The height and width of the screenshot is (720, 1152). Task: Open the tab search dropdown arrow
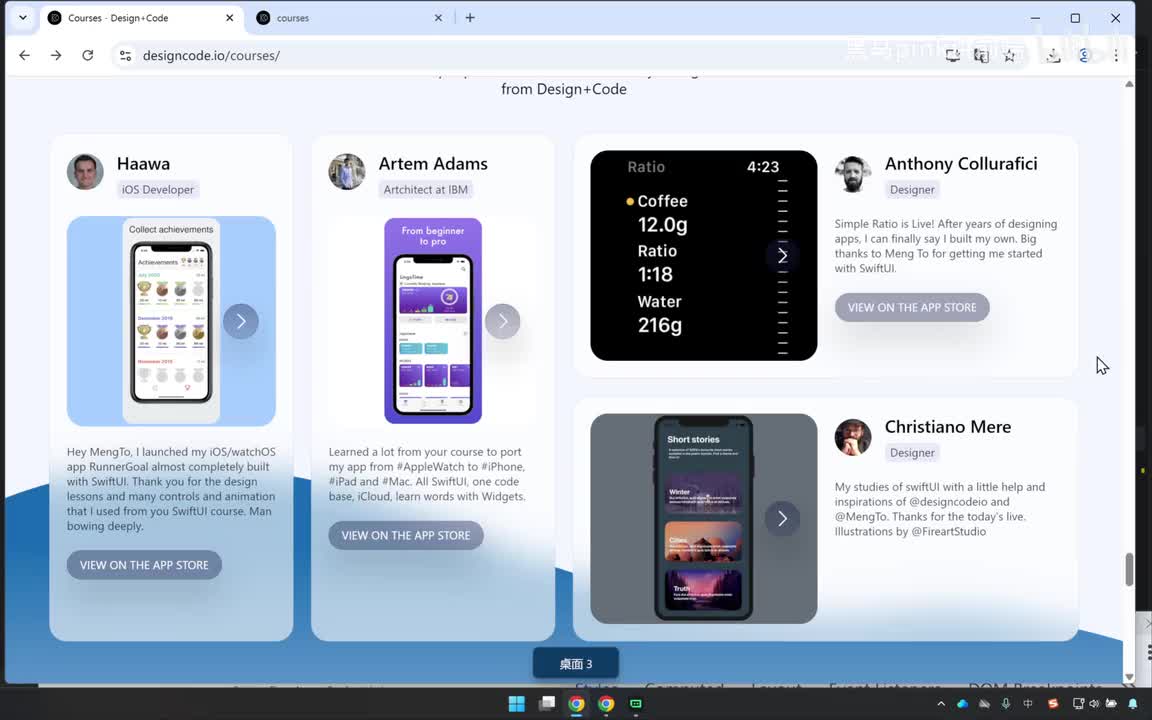coord(23,18)
